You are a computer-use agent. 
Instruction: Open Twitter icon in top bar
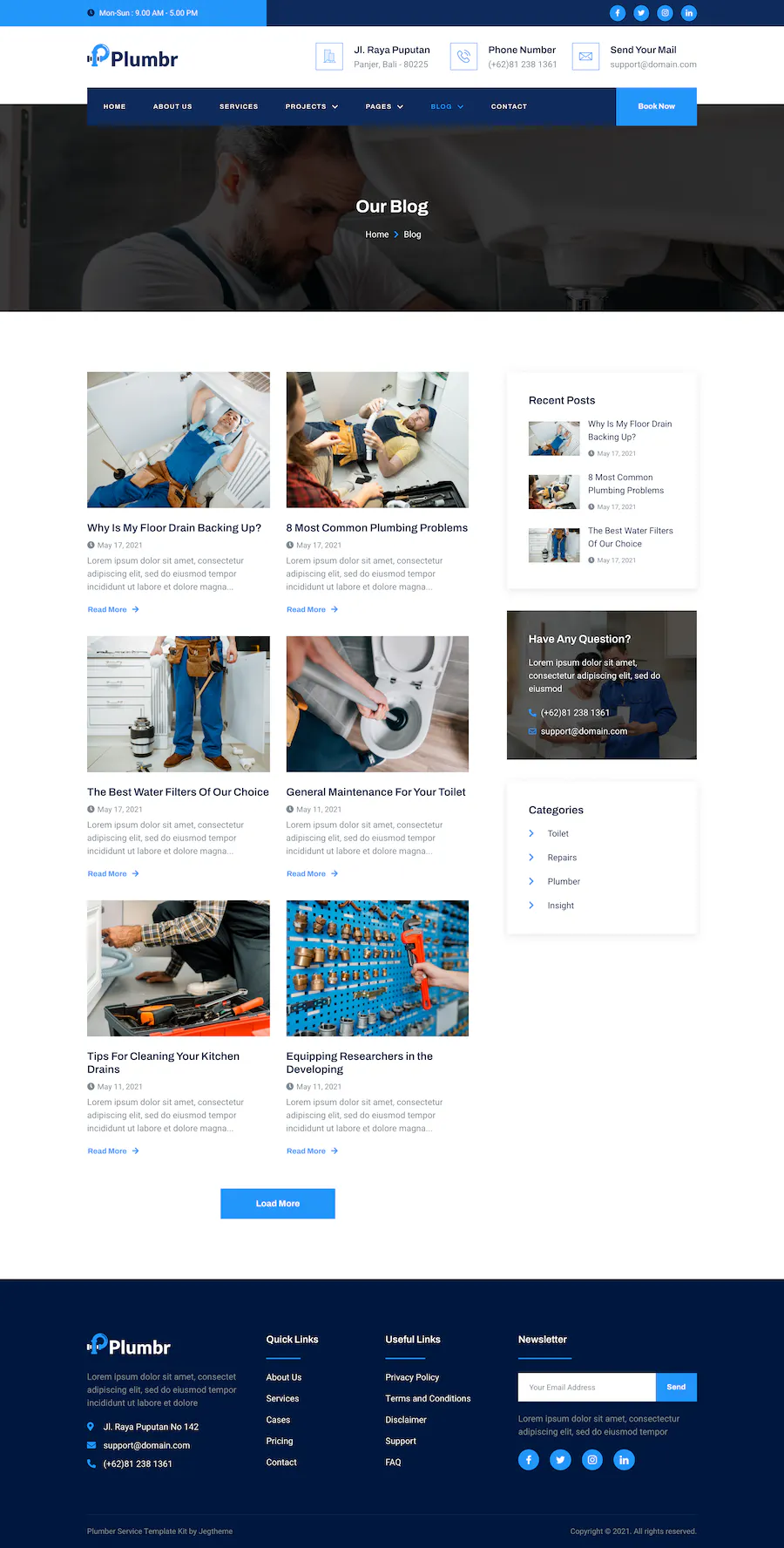pyautogui.click(x=641, y=13)
